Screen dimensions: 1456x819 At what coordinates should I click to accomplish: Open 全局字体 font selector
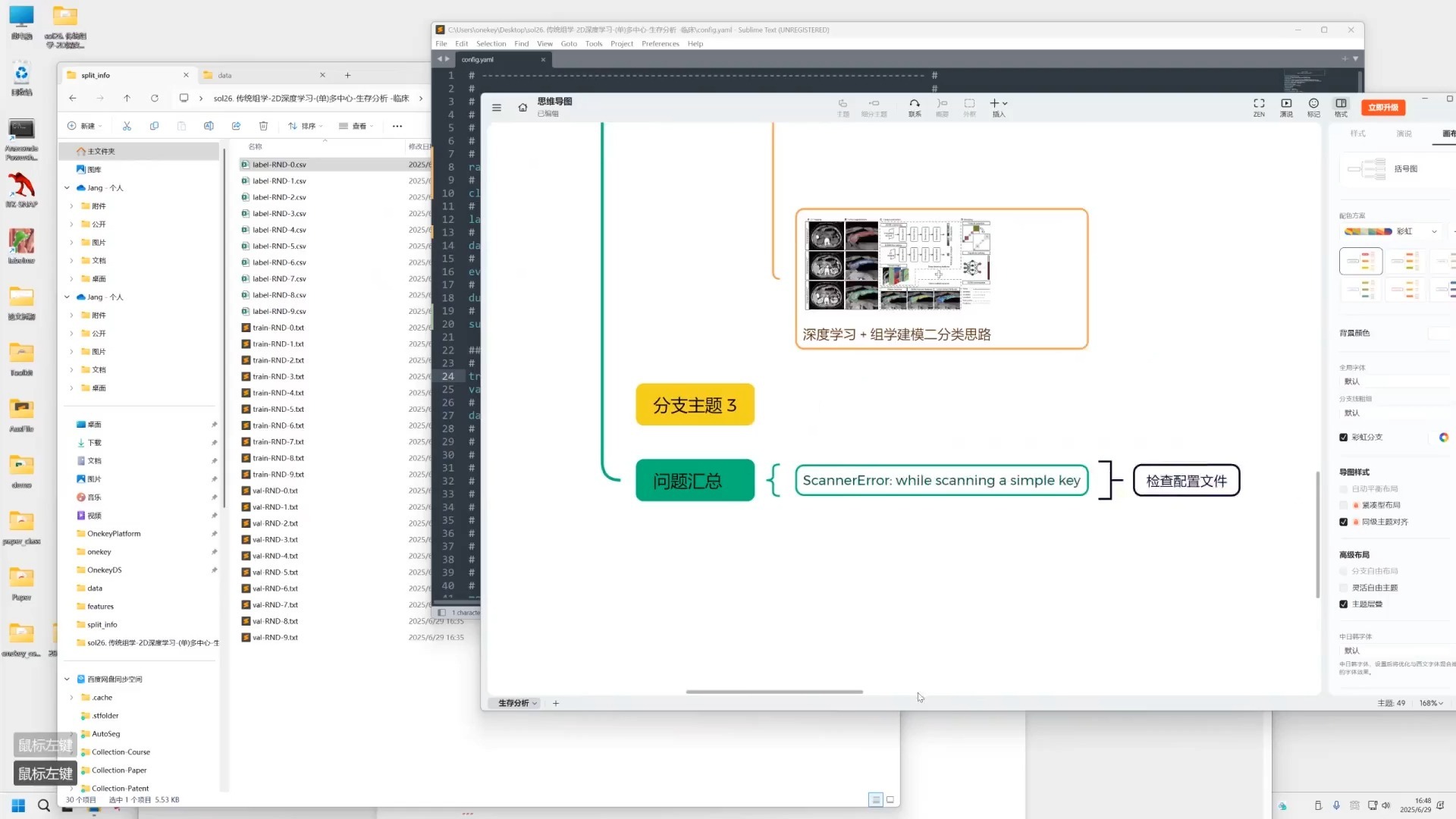(x=1395, y=381)
